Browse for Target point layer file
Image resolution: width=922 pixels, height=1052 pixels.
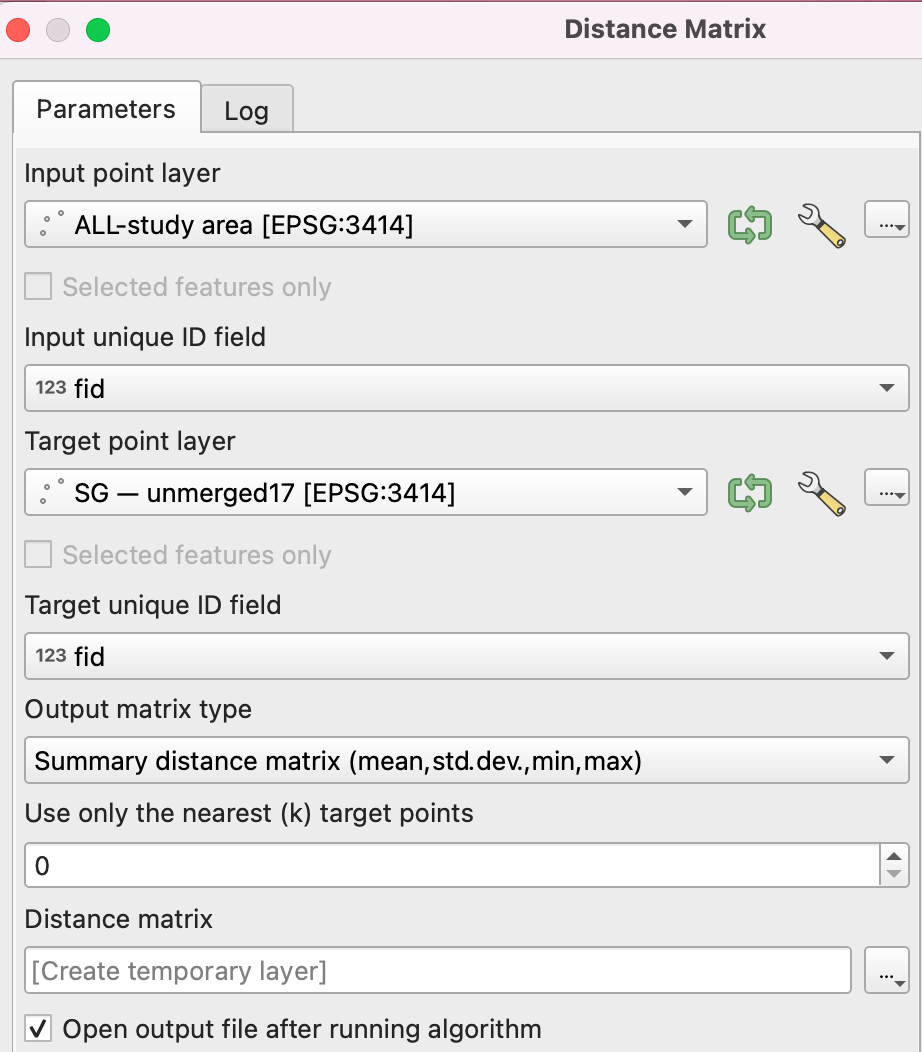[x=886, y=492]
